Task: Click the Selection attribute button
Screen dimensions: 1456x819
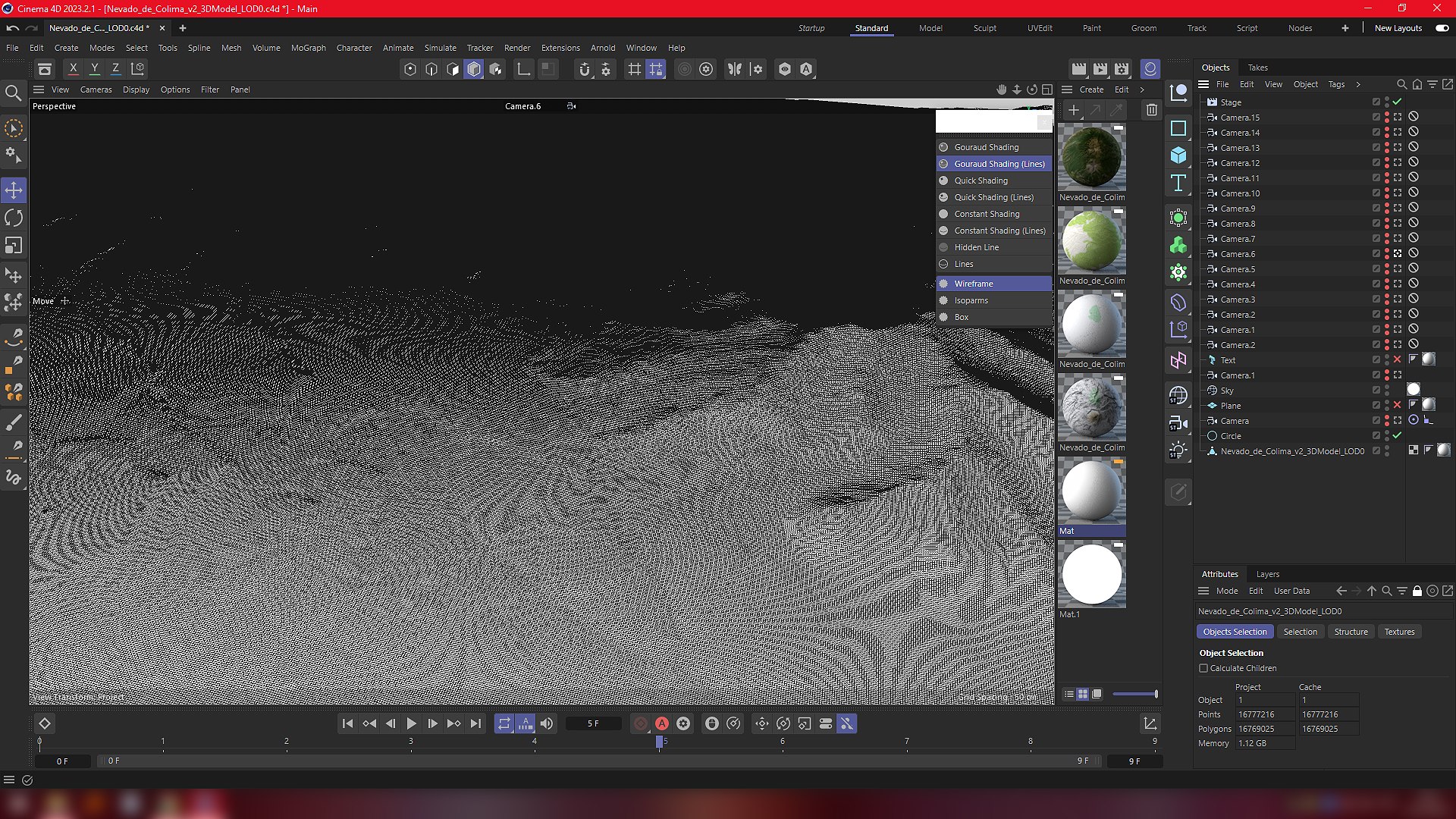Action: coord(1301,632)
